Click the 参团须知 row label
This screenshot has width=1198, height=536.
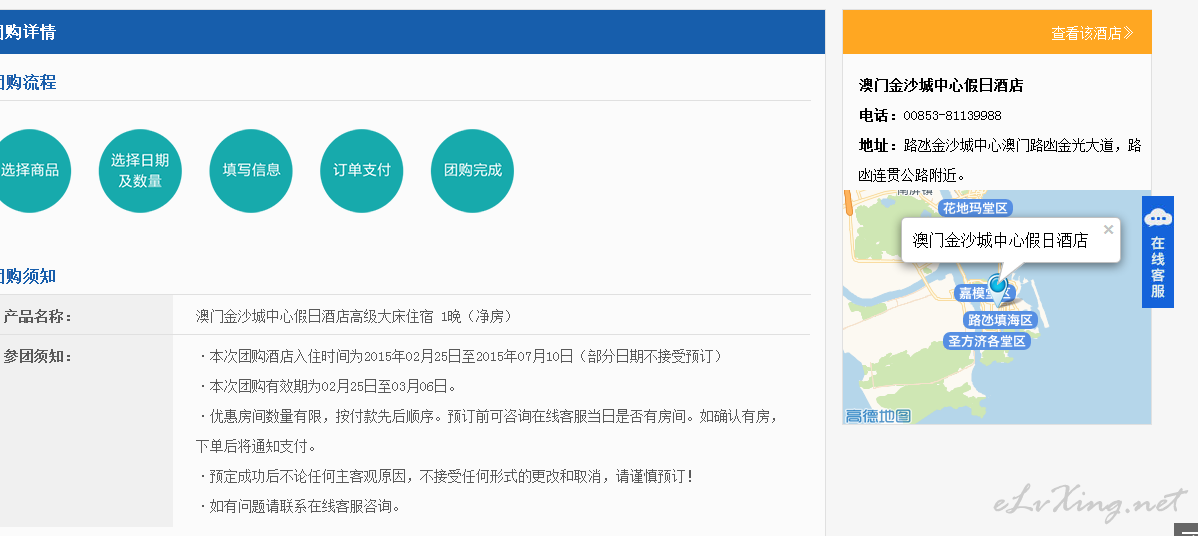37,357
